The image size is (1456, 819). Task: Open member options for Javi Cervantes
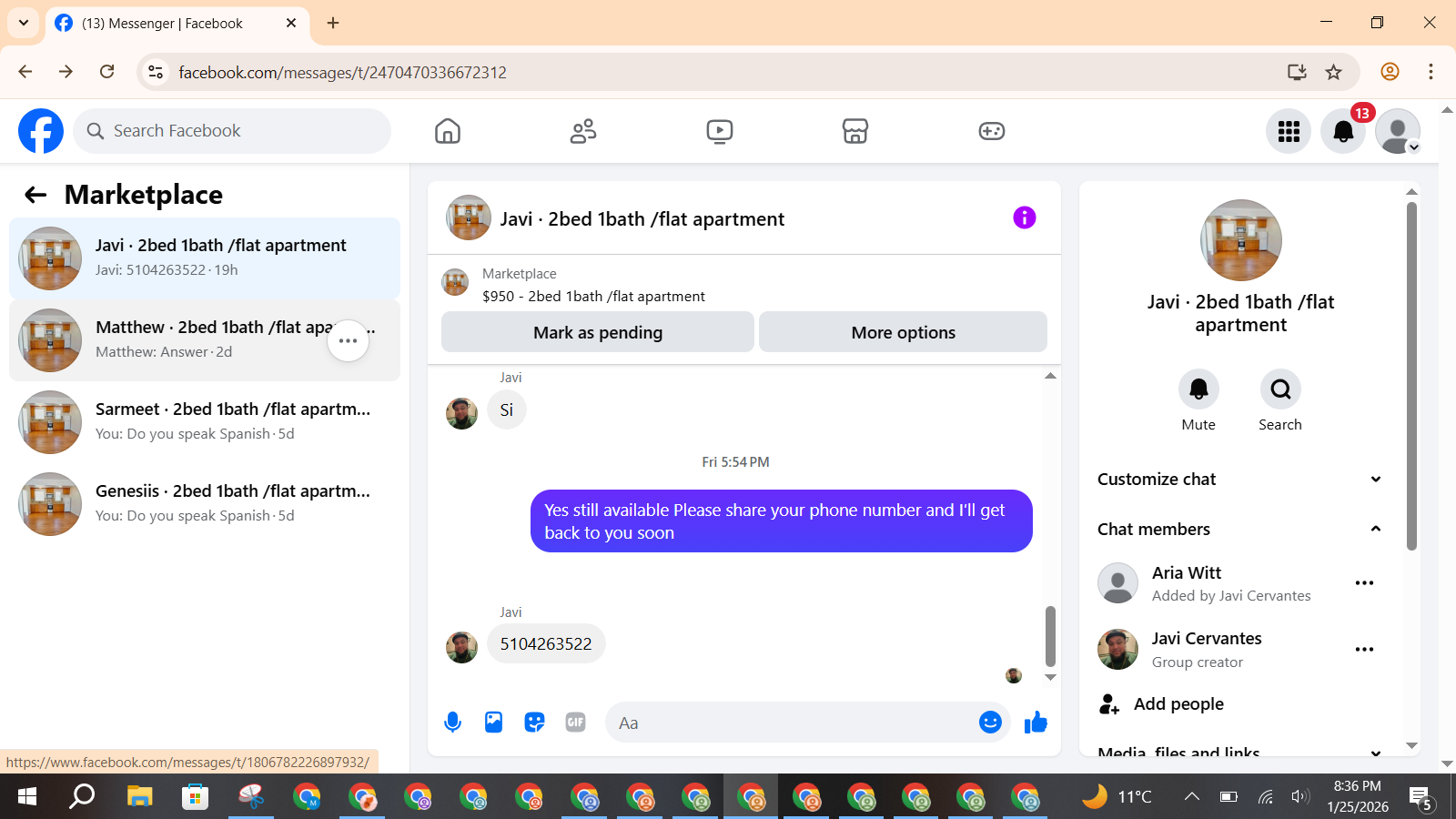tap(1364, 650)
